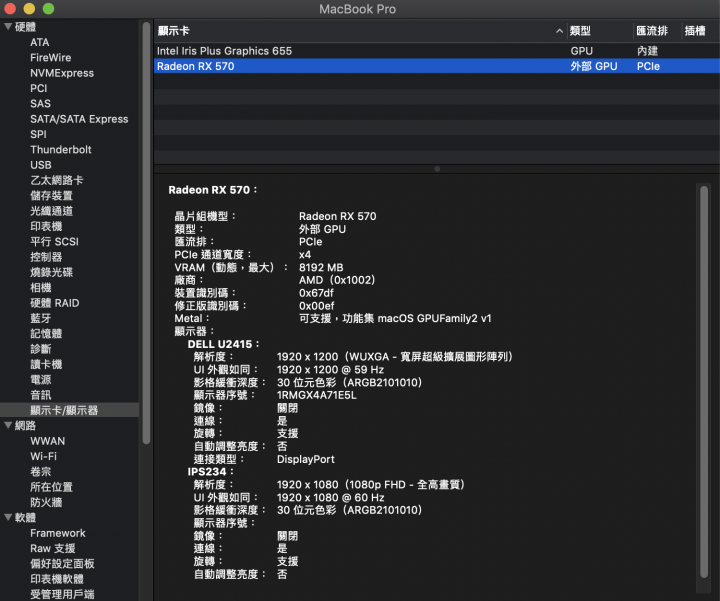Open SAS in sidebar
Viewport: 720px width, 601px height.
40,103
